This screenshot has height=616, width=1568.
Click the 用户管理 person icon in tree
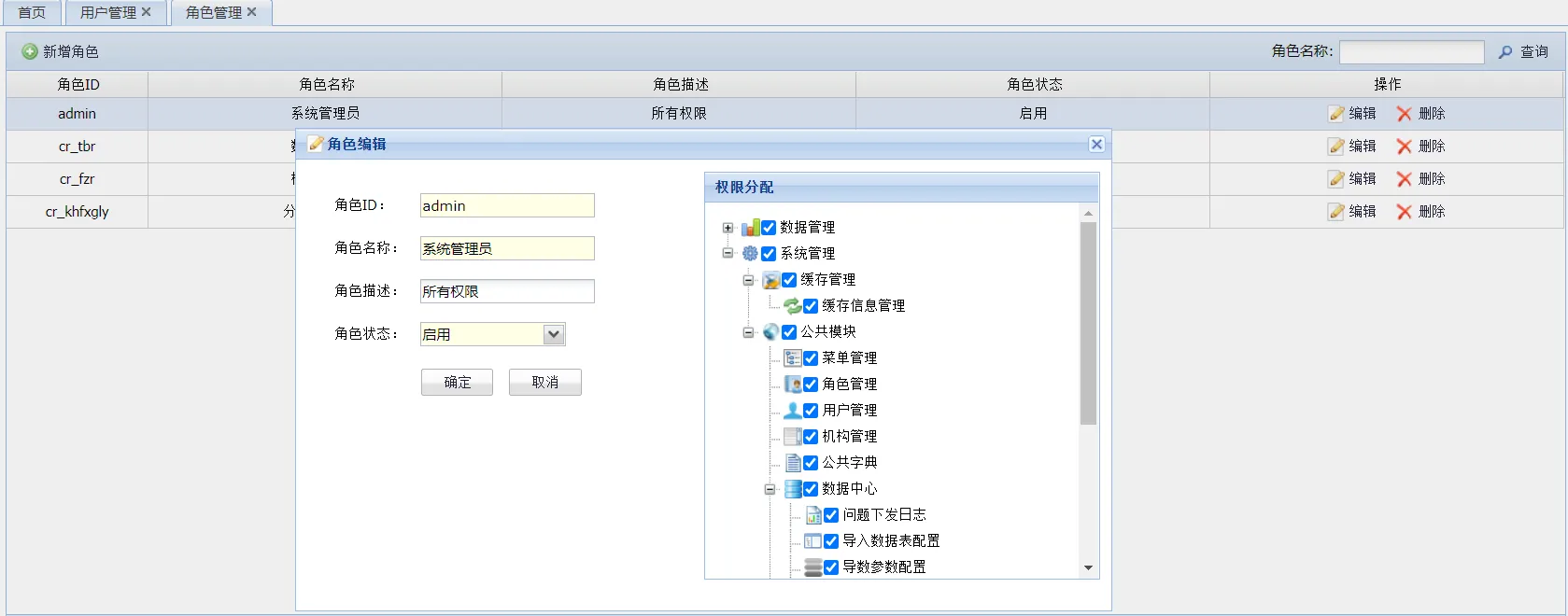click(792, 411)
